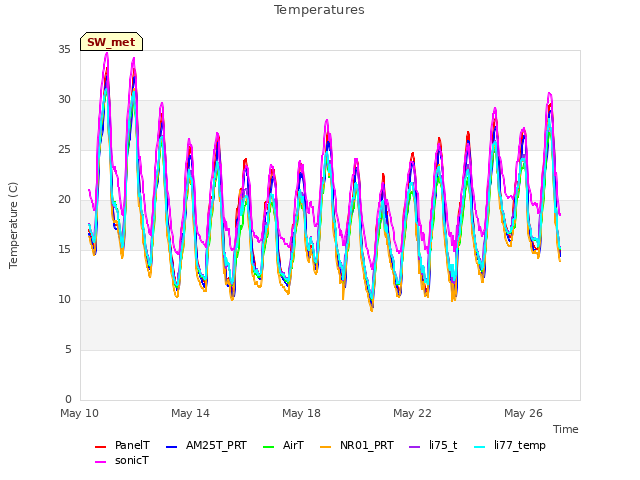Image resolution: width=640 pixels, height=480 pixels.
Task: Click the 15 y-axis tick label
Action: tap(64, 249)
